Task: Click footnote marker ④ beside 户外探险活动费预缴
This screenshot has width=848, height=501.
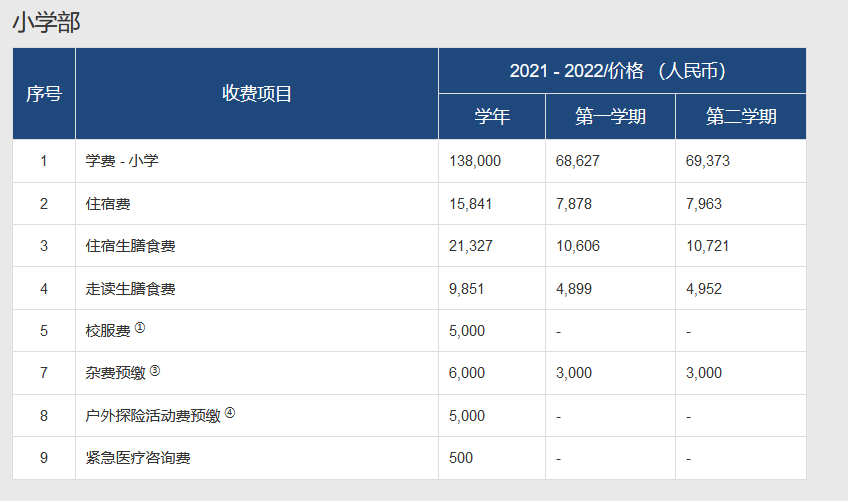Action: coord(230,412)
